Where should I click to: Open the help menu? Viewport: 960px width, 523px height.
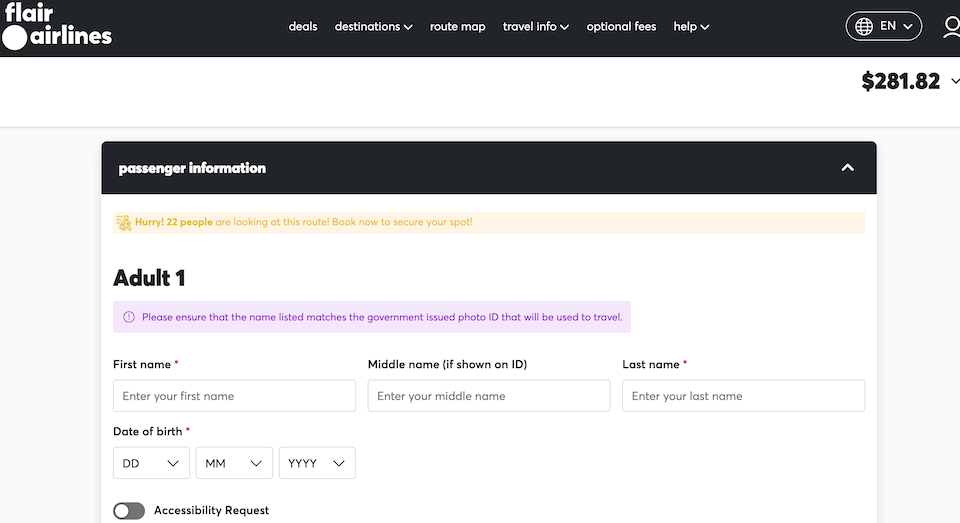(x=691, y=27)
